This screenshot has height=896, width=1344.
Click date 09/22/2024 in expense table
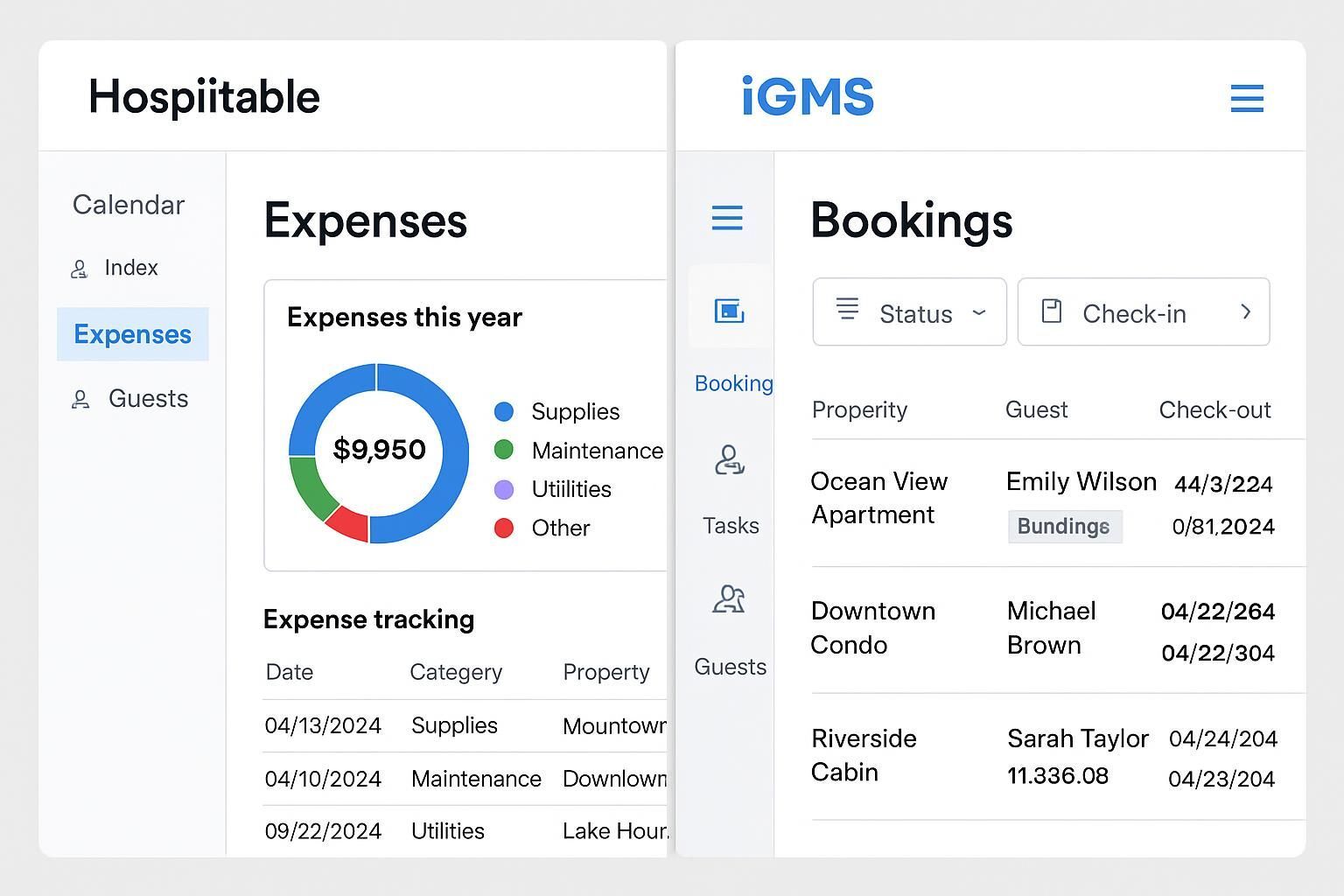click(x=323, y=831)
